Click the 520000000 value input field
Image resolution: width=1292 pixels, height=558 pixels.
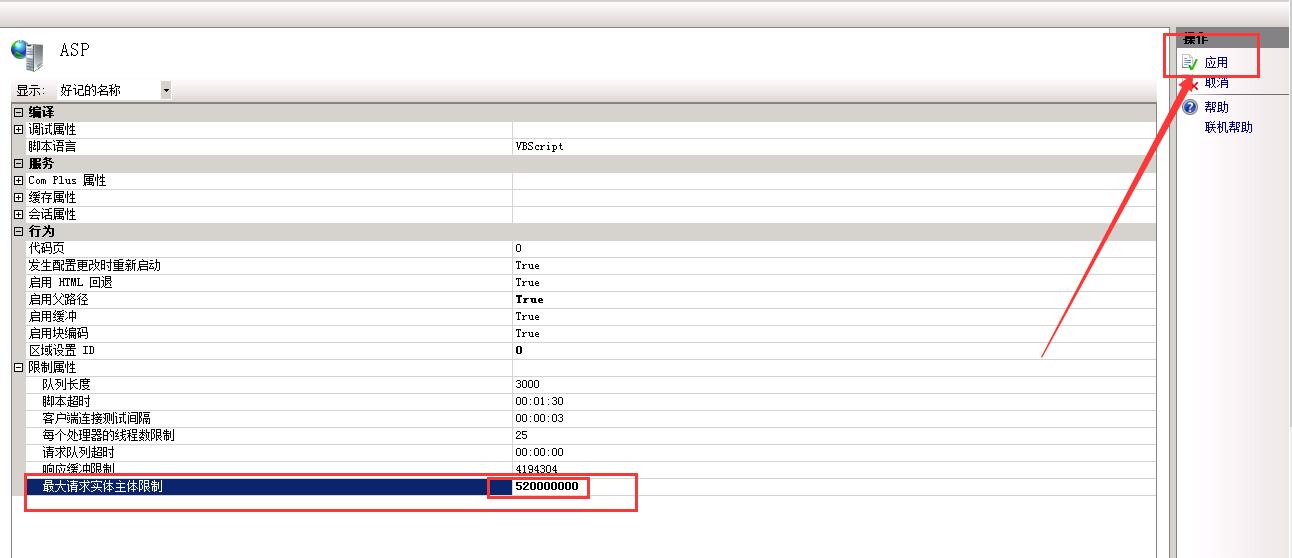833,487
